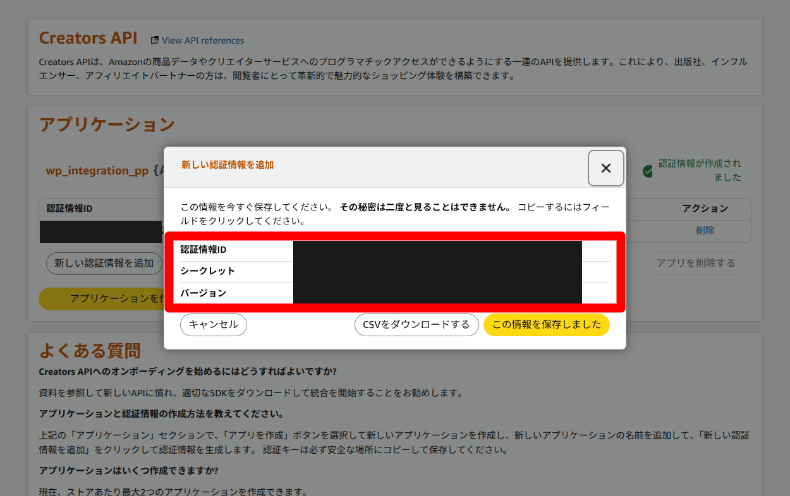Click the キャンセル button
Screen dimensions: 790x496
point(213,325)
